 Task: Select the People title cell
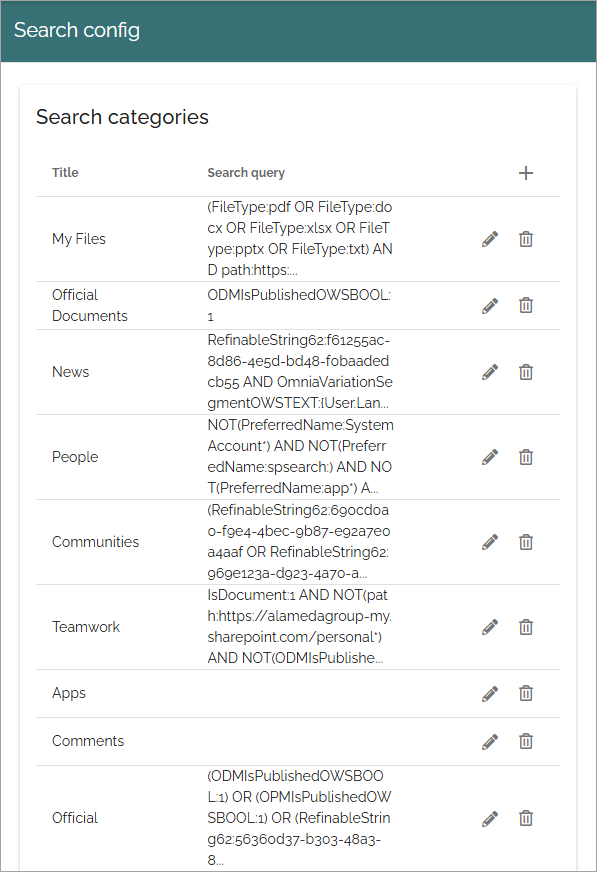[x=75, y=457]
